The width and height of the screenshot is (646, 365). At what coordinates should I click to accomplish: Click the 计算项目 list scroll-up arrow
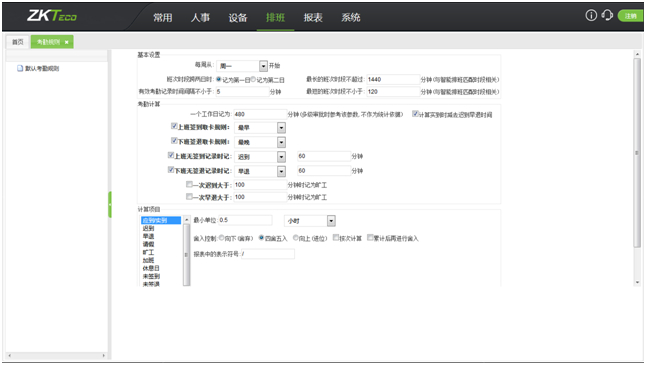187,220
